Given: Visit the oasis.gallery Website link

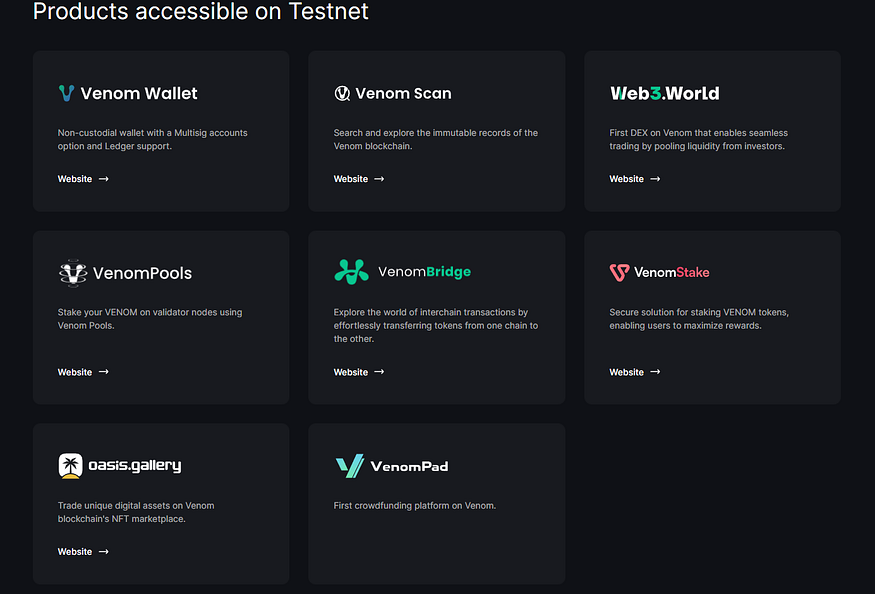Looking at the screenshot, I should pos(75,552).
